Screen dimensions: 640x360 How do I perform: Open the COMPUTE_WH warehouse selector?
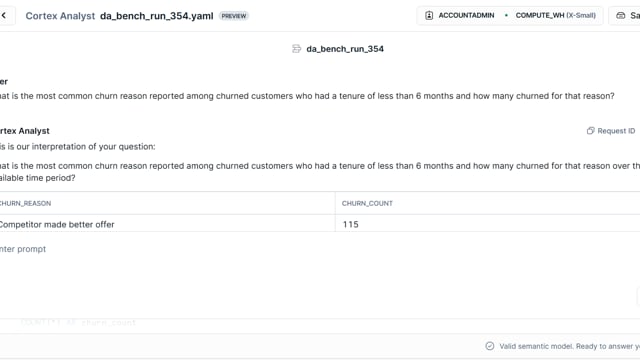tap(556, 16)
